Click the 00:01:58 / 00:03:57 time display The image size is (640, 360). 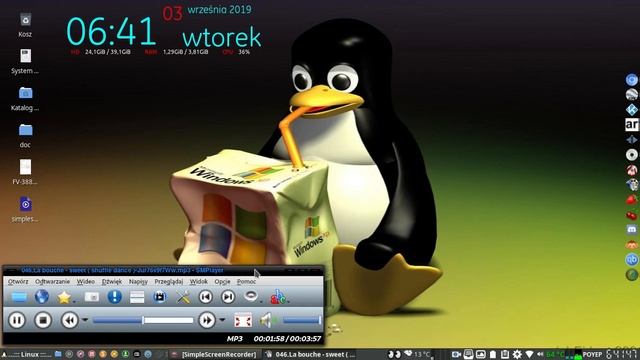[287, 338]
